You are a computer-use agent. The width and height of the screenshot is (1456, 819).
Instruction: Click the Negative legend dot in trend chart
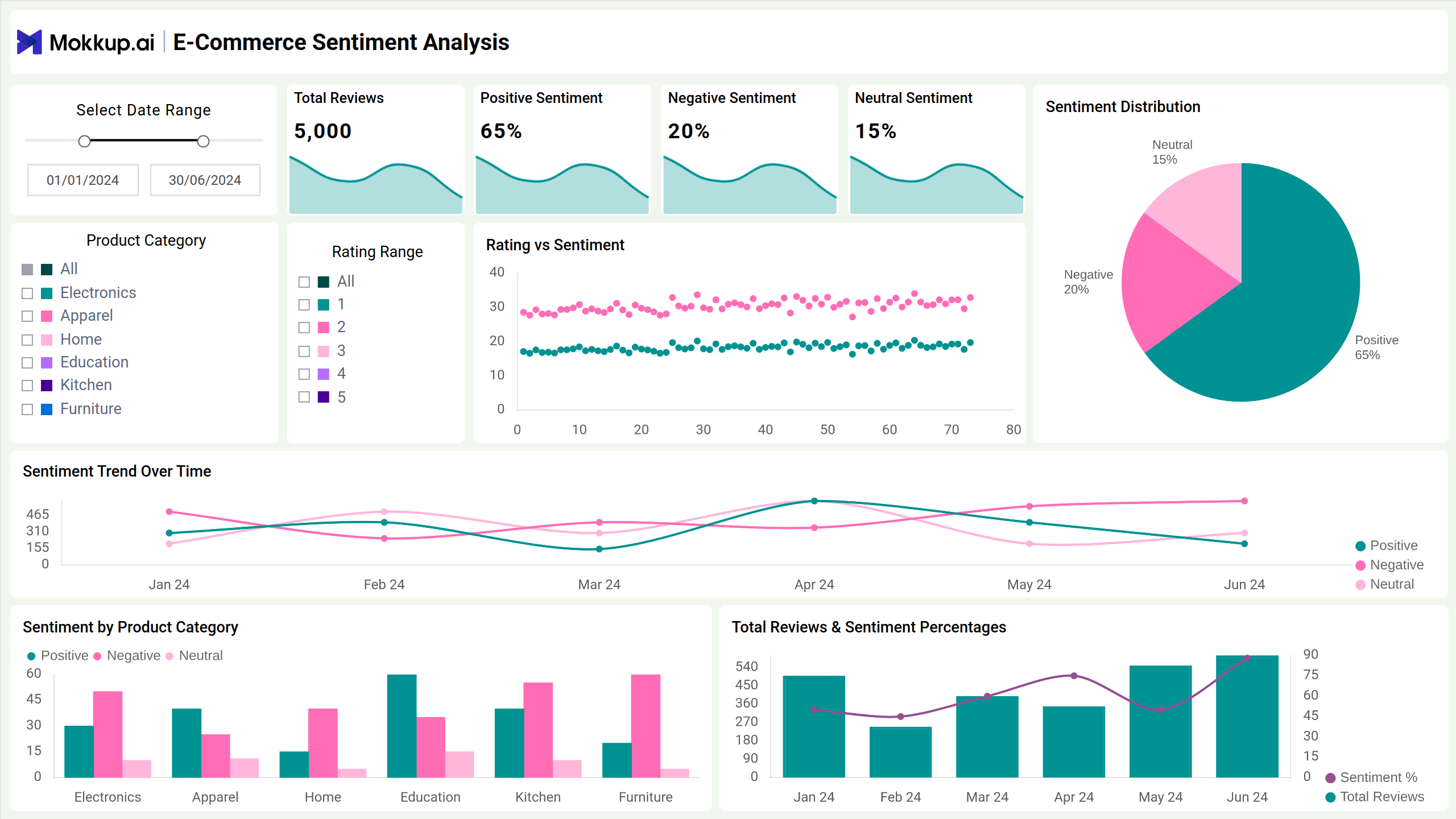point(1360,565)
